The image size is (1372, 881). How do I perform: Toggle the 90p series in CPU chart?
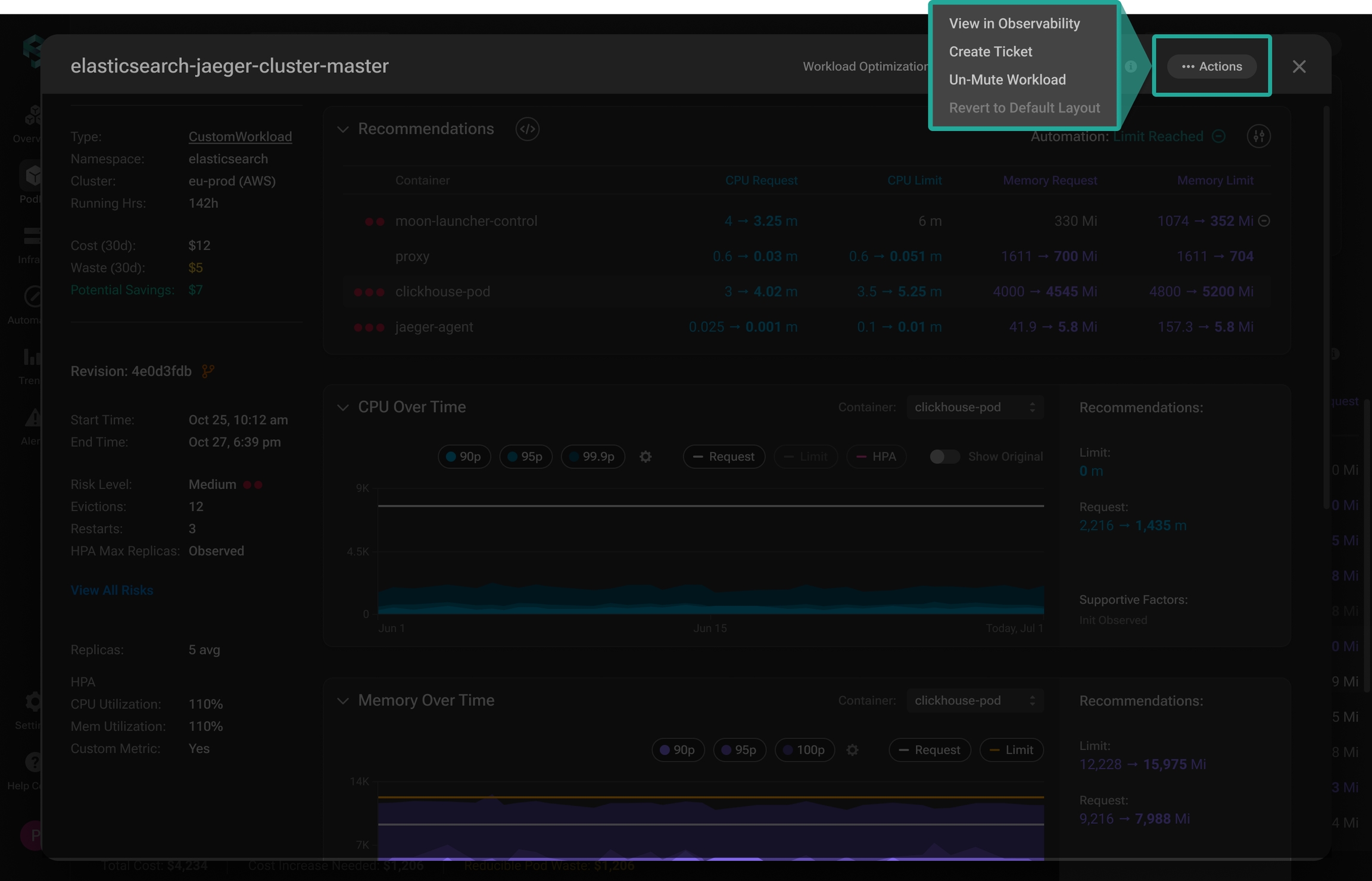(x=464, y=457)
